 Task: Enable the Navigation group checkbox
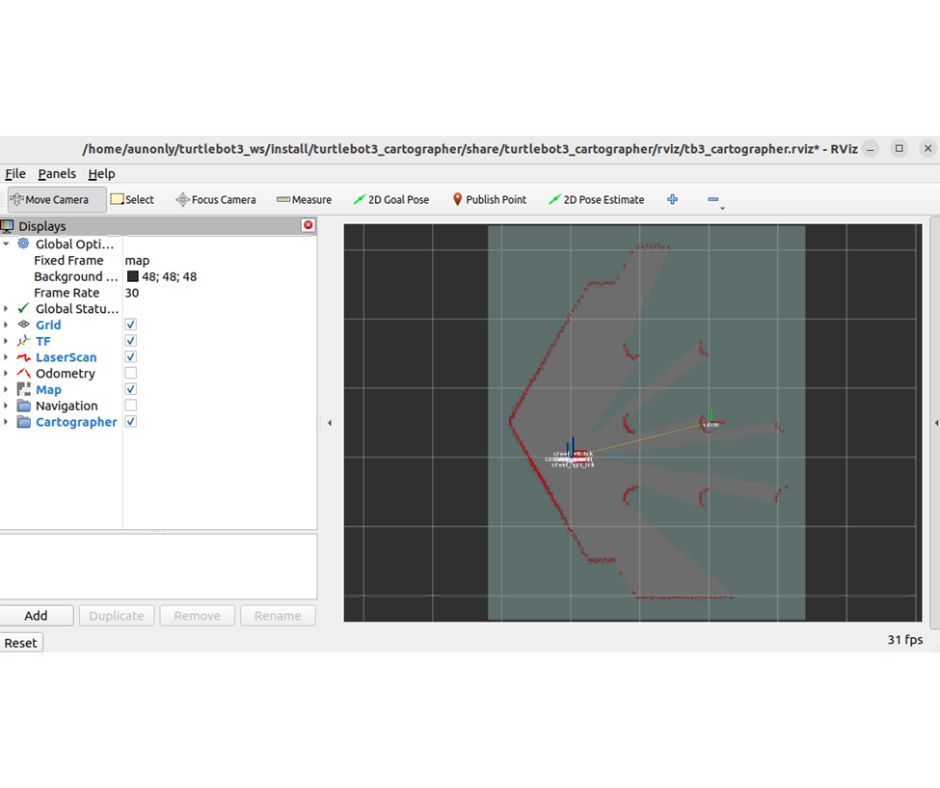pyautogui.click(x=131, y=405)
